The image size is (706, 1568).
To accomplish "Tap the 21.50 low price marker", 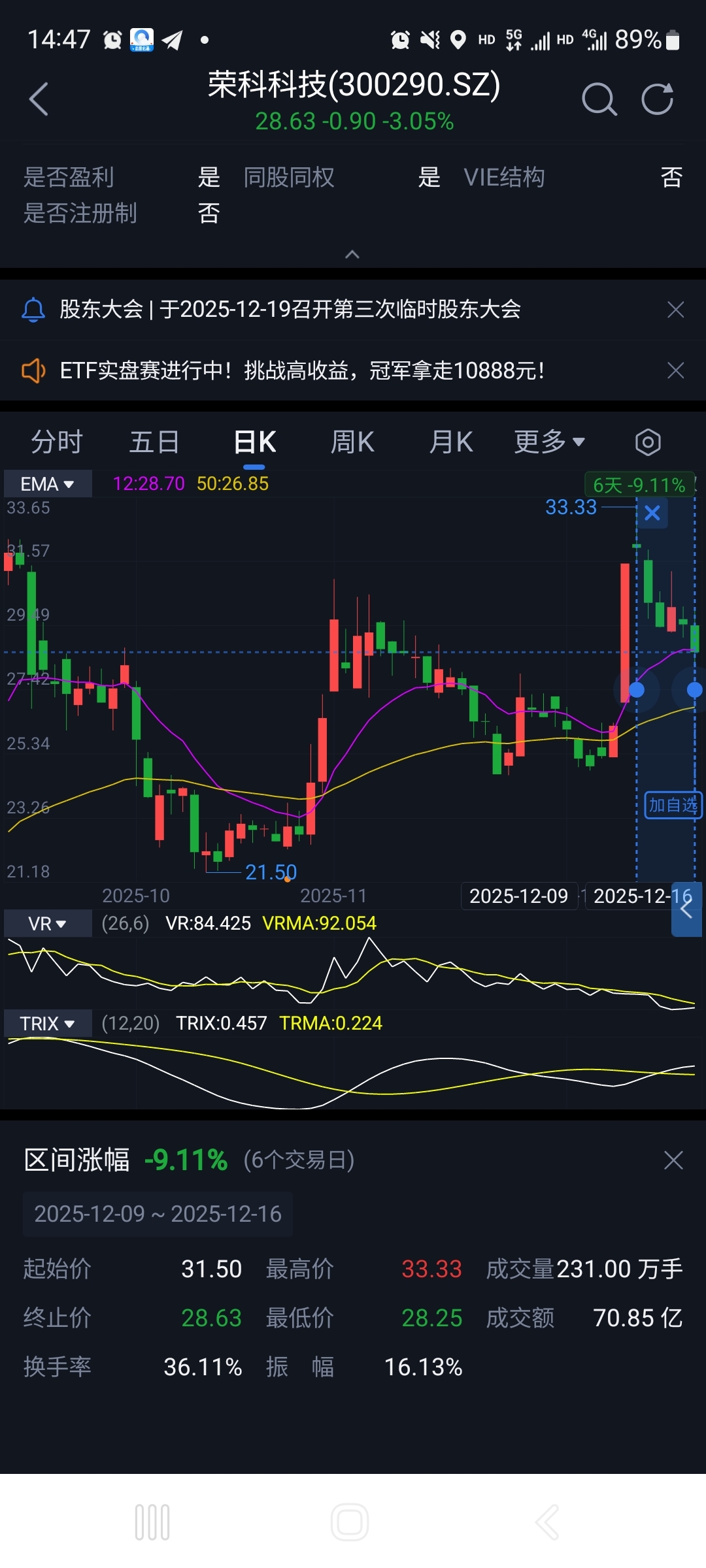I will click(271, 872).
